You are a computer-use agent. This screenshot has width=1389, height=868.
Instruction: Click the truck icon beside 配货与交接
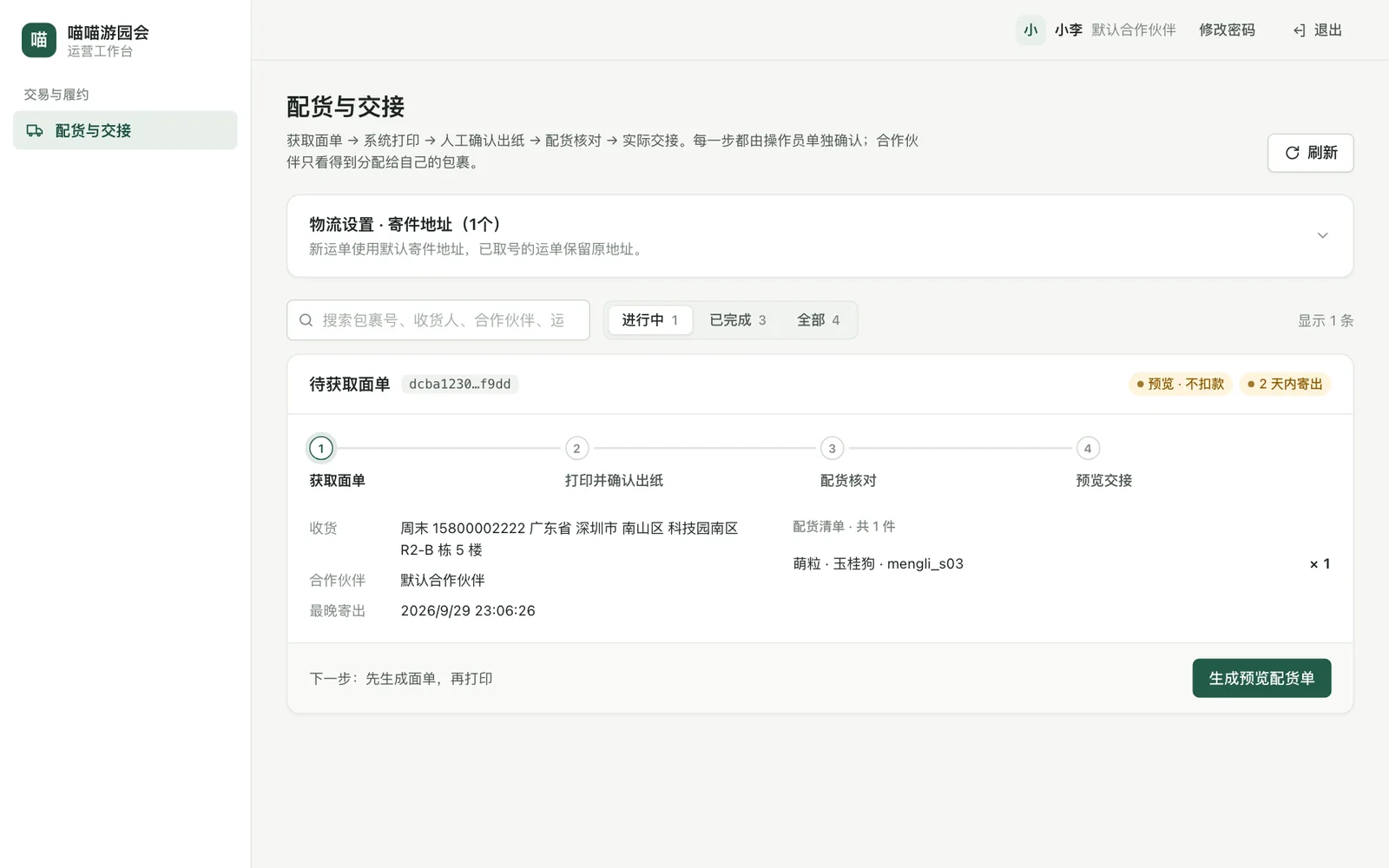coord(35,130)
